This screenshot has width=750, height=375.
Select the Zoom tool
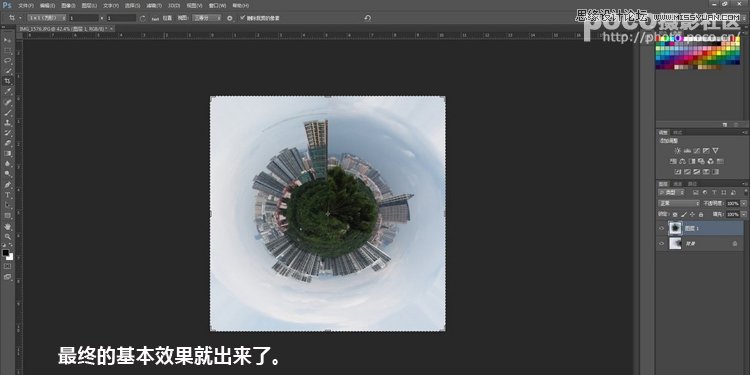pos(8,236)
